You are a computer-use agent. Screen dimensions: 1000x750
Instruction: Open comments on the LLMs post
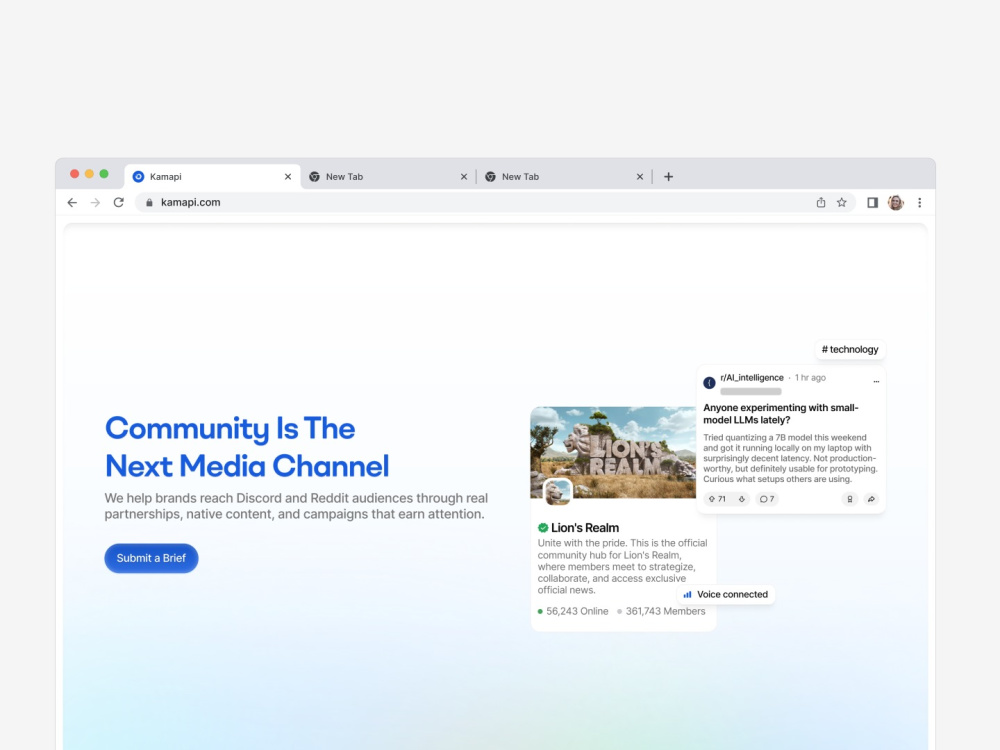[x=767, y=499]
